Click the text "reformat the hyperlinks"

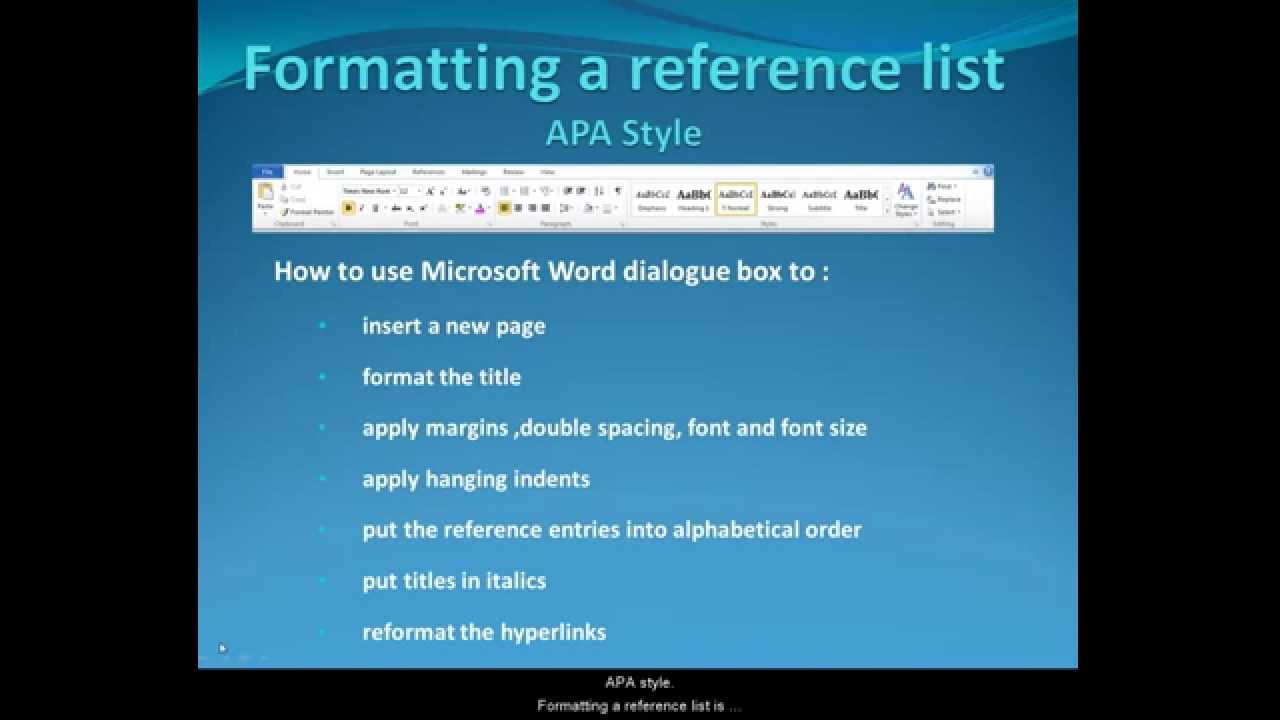(x=484, y=632)
